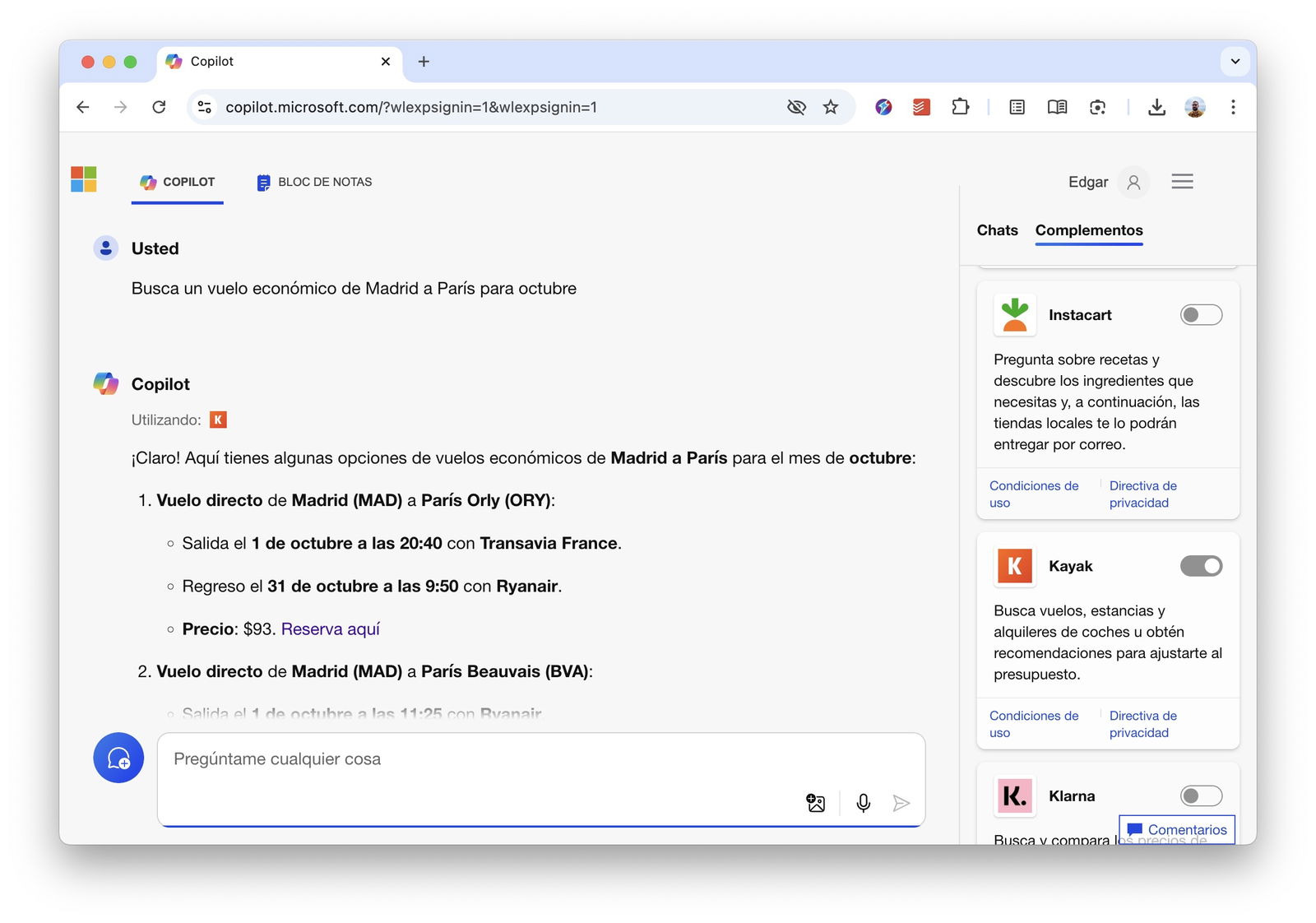Image resolution: width=1316 pixels, height=923 pixels.
Task: Enable the Instacart plugin toggle
Action: pos(1201,315)
